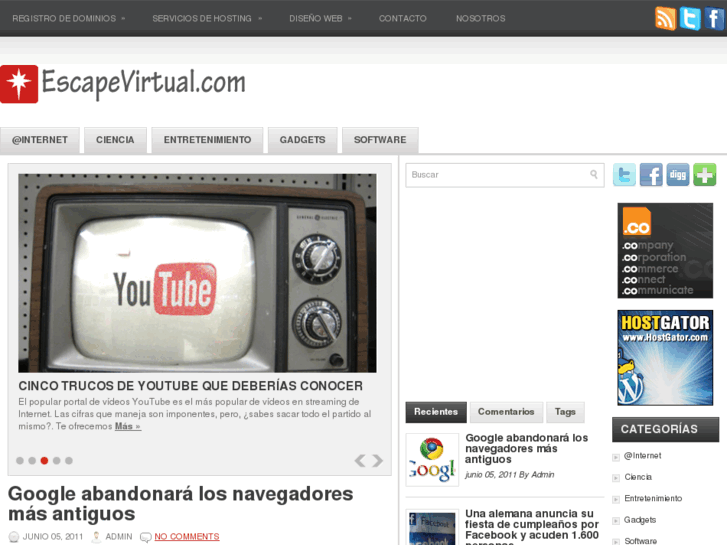Screen dimensions: 727x545
Task: Open the @INTERNET category tab
Action: coord(40,140)
